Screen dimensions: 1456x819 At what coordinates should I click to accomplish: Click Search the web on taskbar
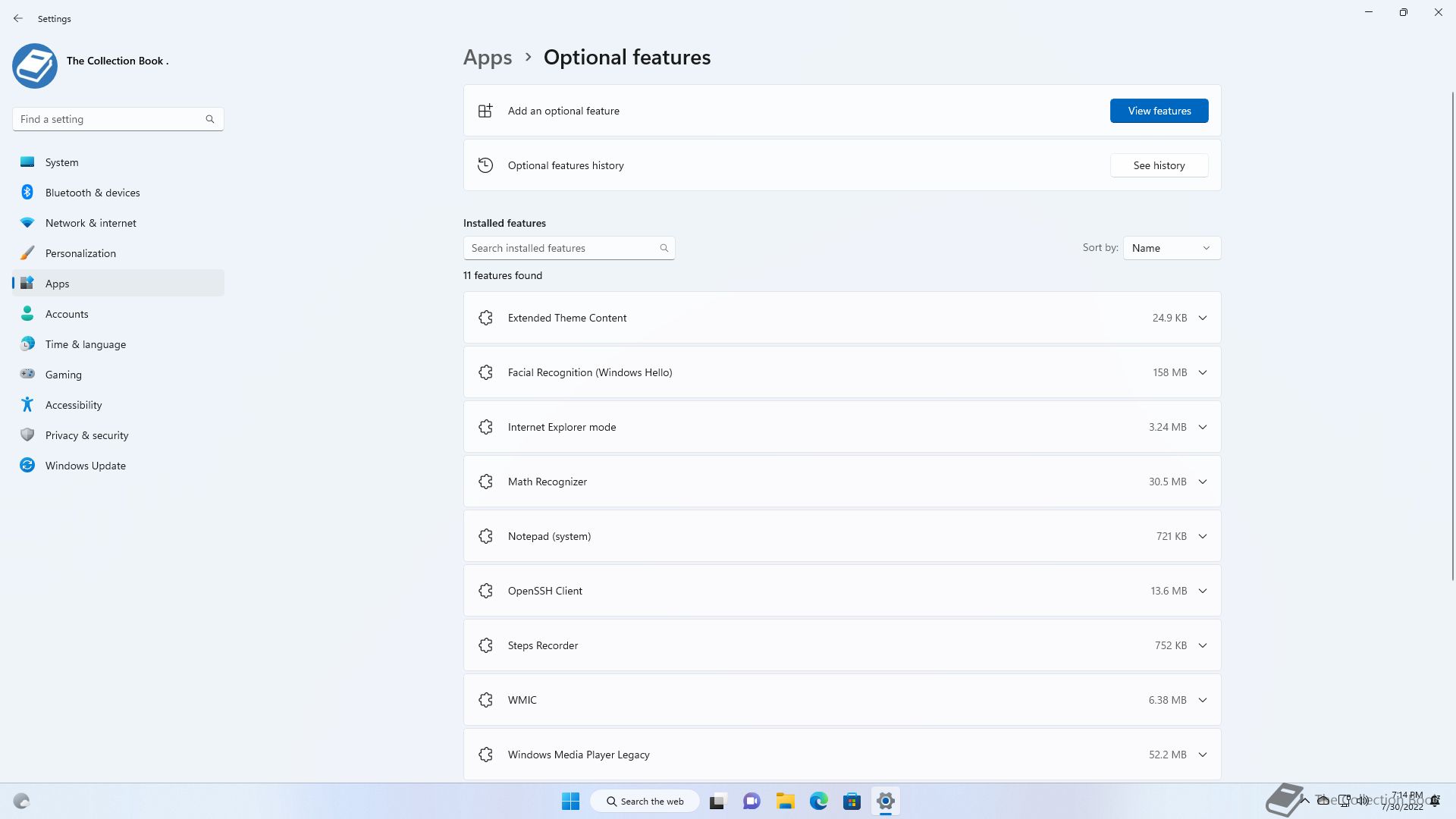pyautogui.click(x=645, y=801)
